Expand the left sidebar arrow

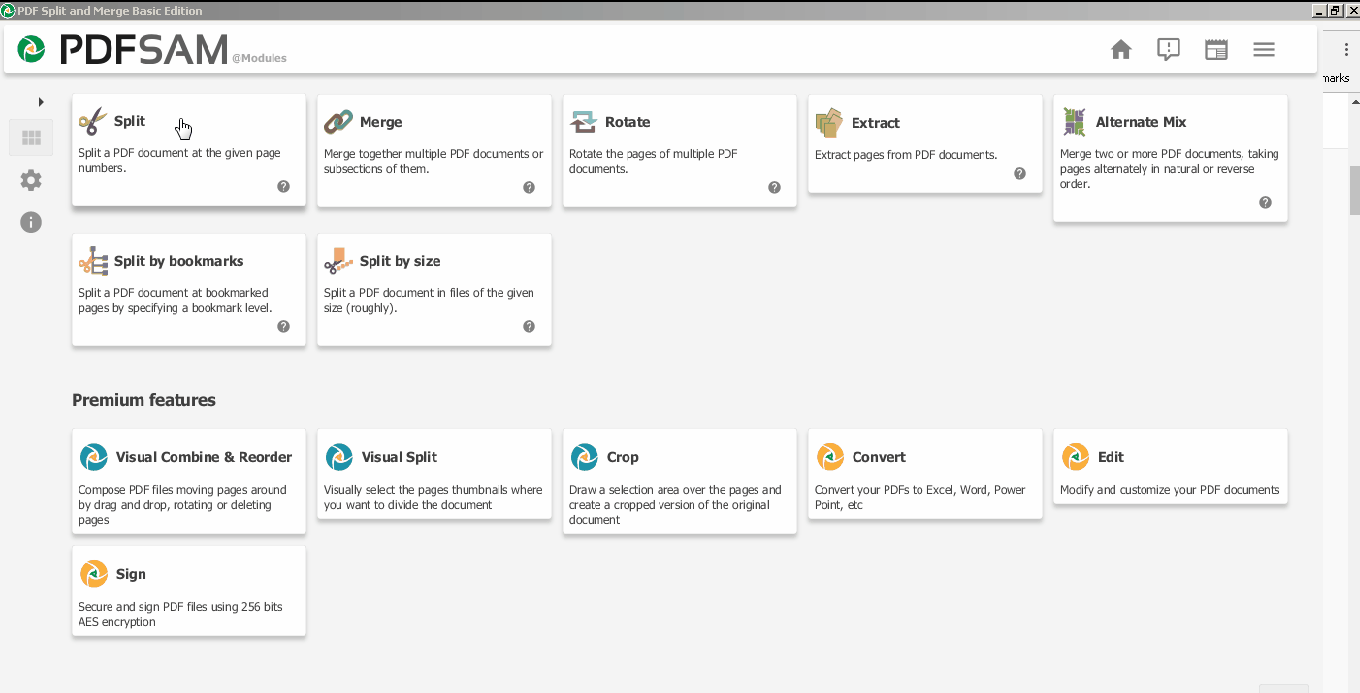click(41, 101)
